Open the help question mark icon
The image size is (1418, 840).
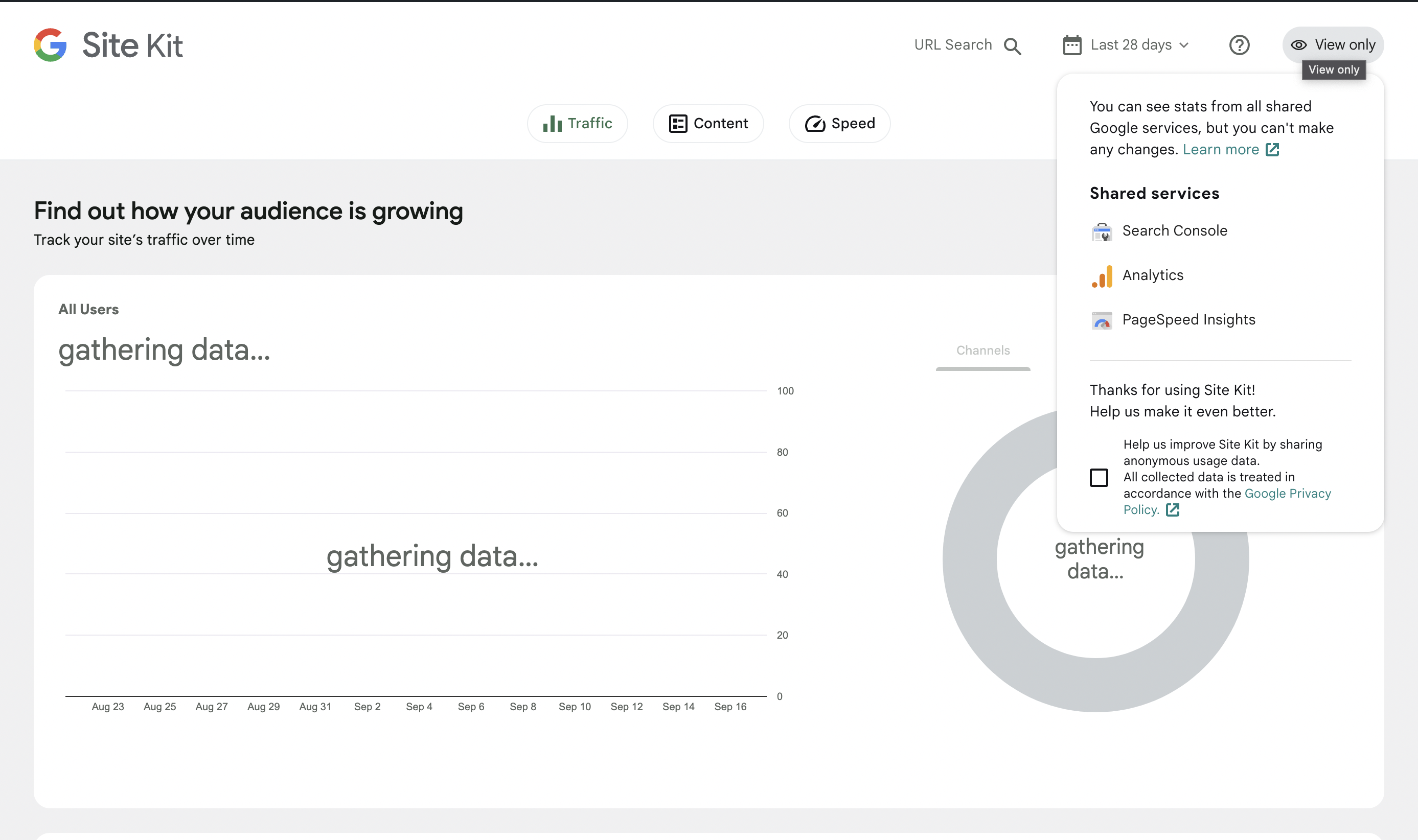coord(1239,45)
